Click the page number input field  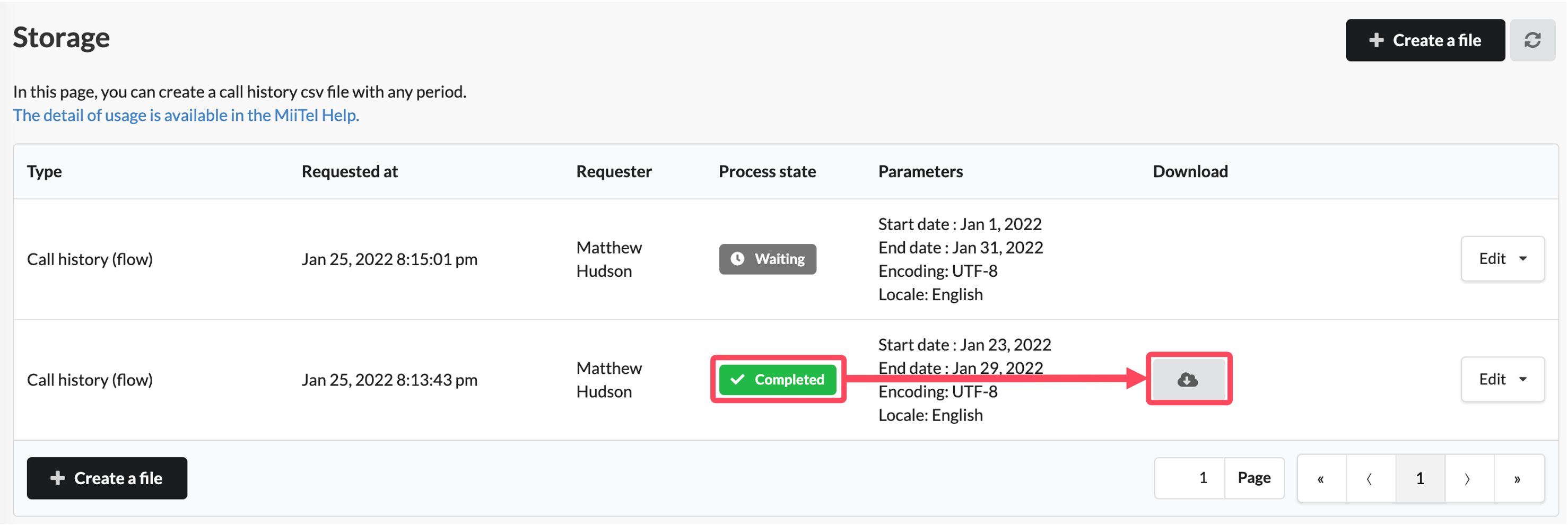(1189, 479)
